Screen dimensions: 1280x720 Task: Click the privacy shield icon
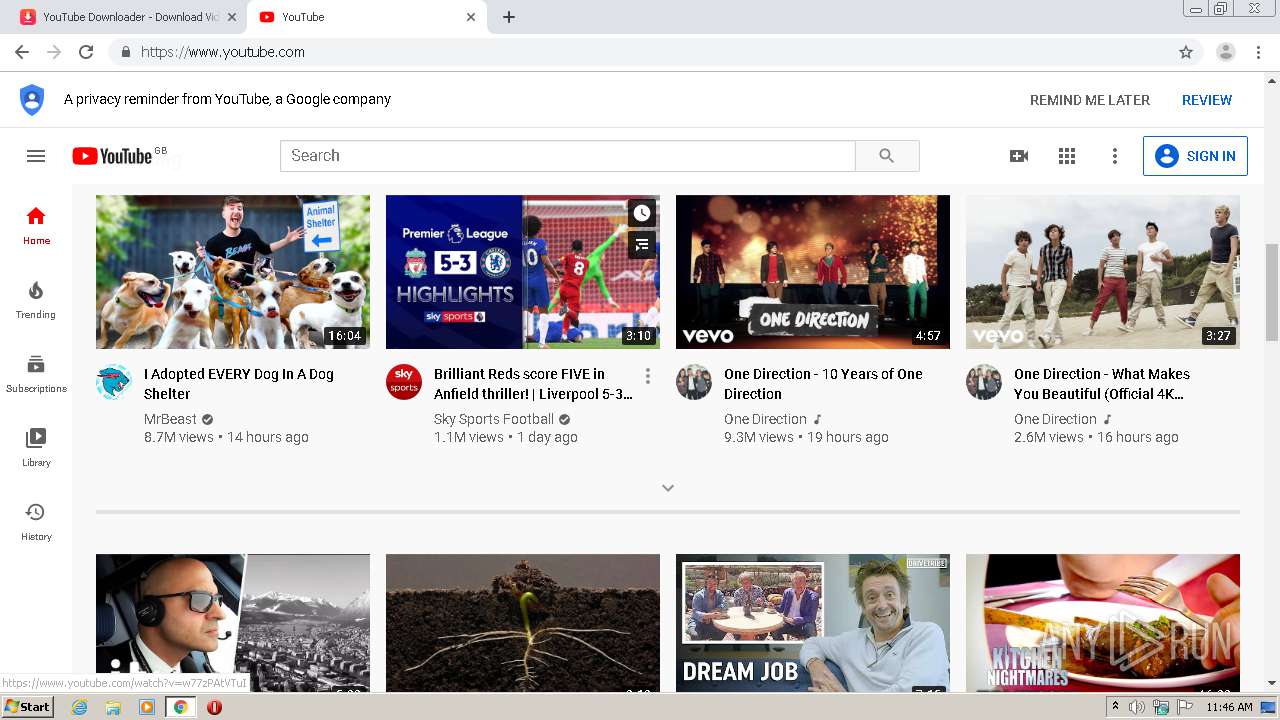[x=32, y=100]
